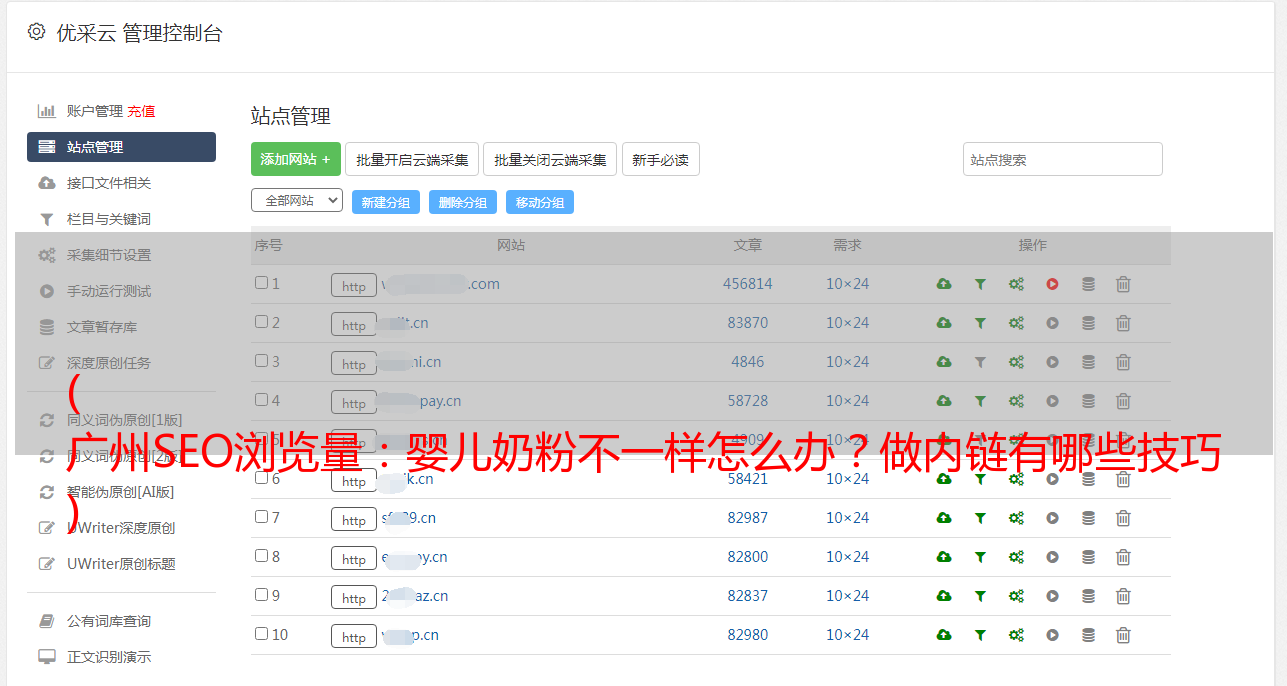This screenshot has width=1287, height=686.
Task: Click trash icon in row 10
Action: [1123, 635]
